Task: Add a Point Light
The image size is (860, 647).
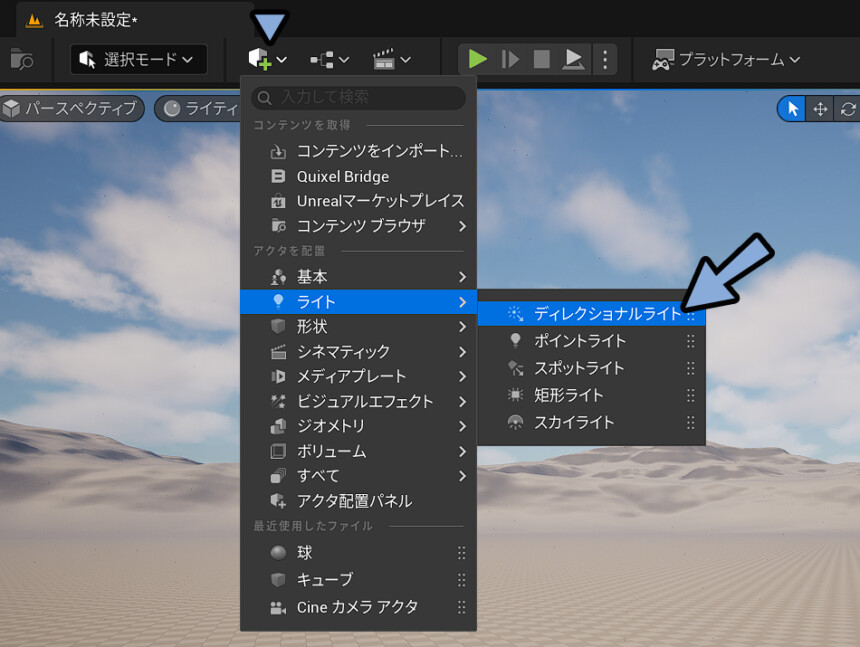Action: pos(591,341)
